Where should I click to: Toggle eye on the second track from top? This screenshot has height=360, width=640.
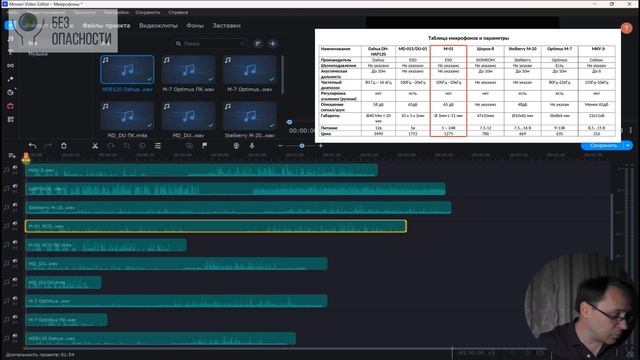point(15,187)
